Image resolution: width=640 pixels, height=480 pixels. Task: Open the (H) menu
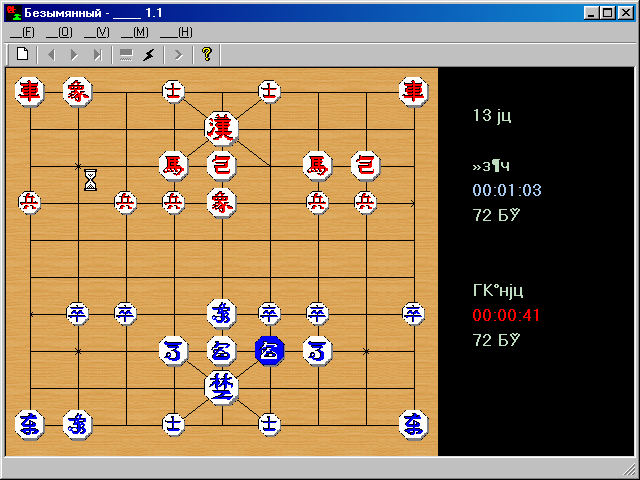coord(176,33)
